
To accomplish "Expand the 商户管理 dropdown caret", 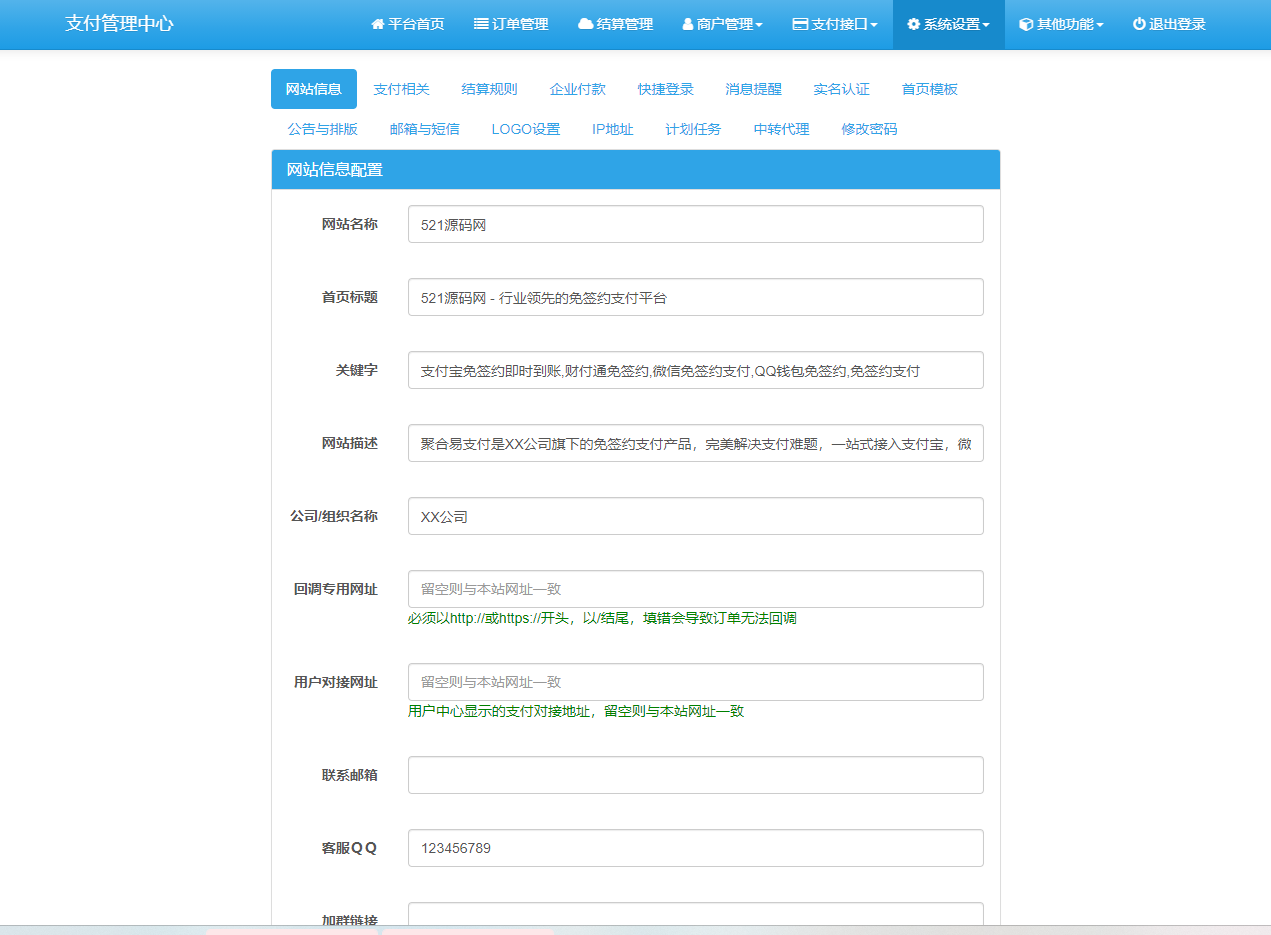I will 759,25.
